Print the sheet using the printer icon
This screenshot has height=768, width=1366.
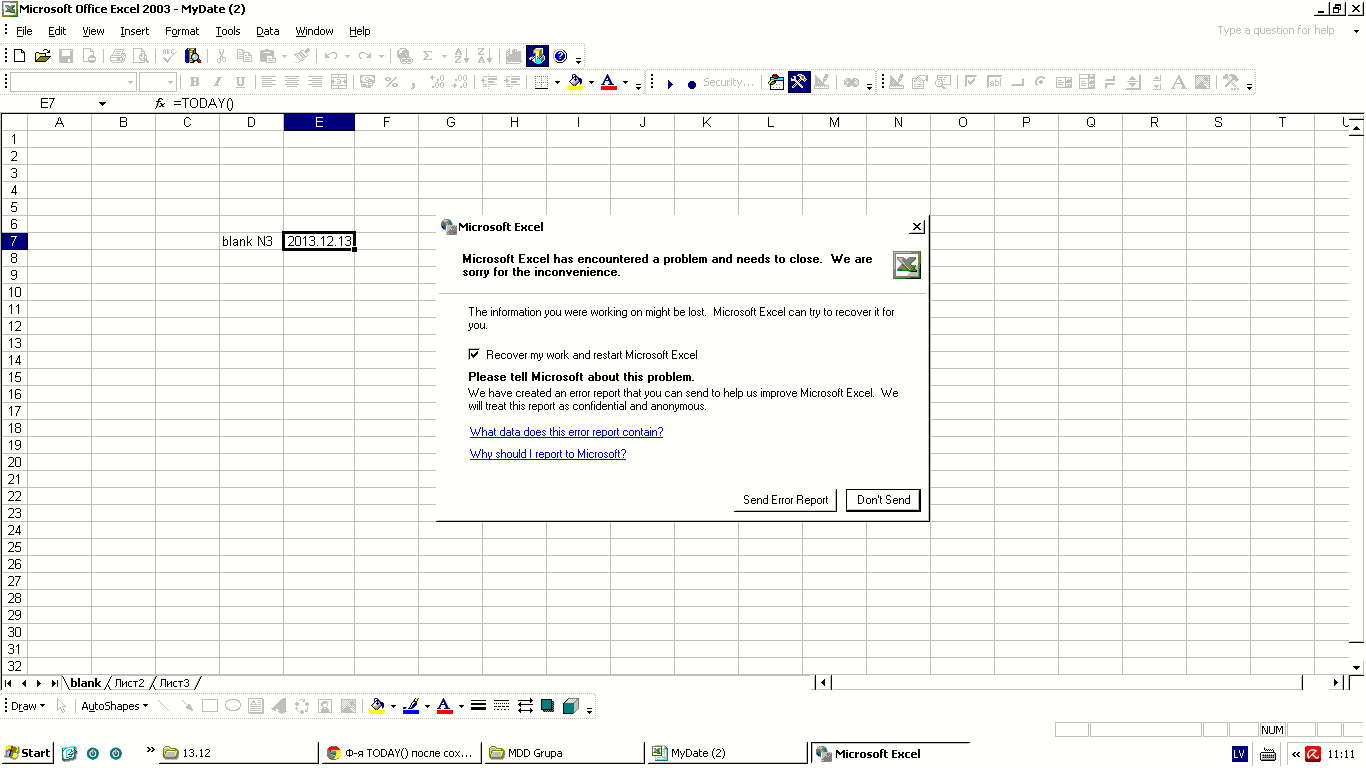click(118, 56)
